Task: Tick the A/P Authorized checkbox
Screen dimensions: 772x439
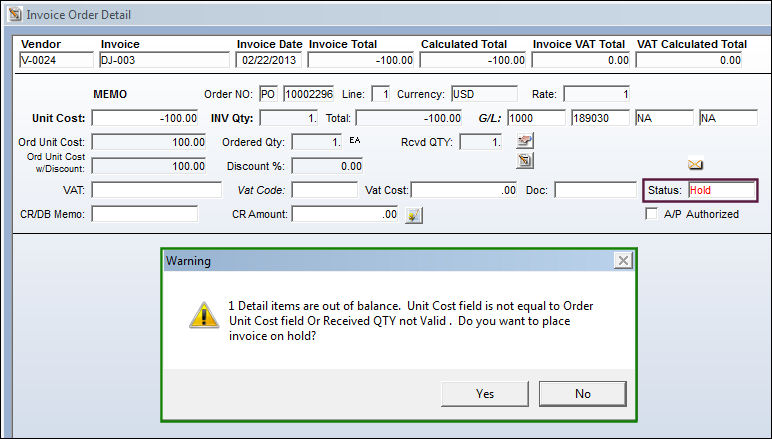Action: point(651,214)
